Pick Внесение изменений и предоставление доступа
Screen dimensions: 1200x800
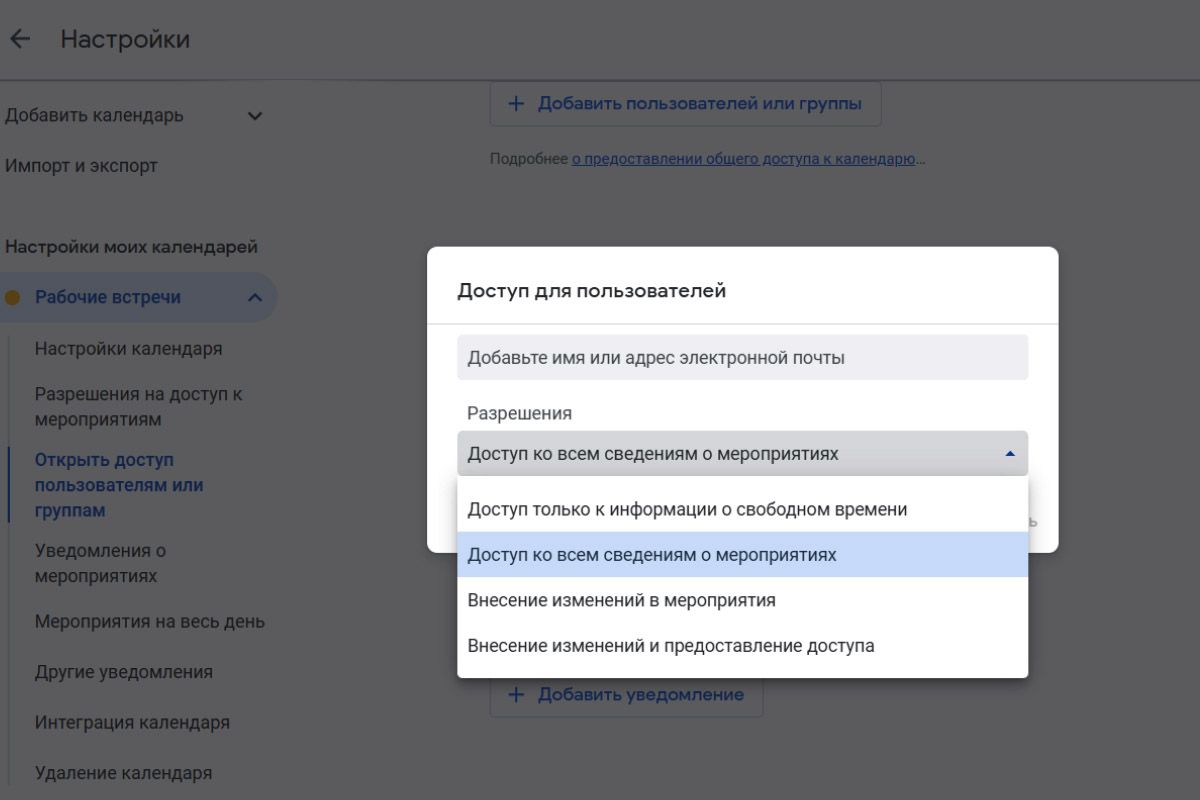(x=742, y=646)
